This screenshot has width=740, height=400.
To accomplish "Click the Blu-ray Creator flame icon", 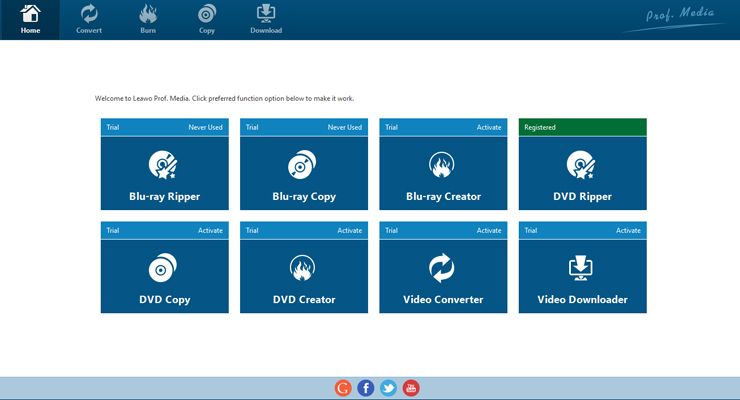I will (442, 165).
